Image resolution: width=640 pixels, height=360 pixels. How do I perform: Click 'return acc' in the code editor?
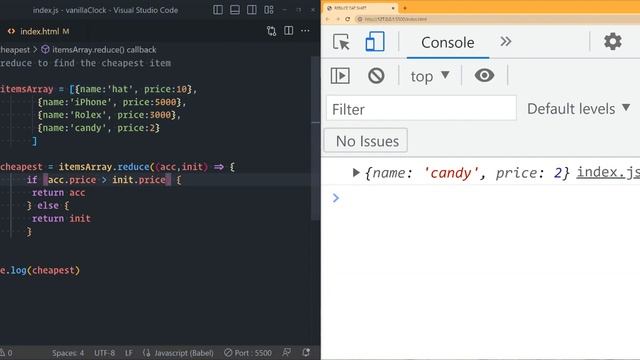coord(58,193)
